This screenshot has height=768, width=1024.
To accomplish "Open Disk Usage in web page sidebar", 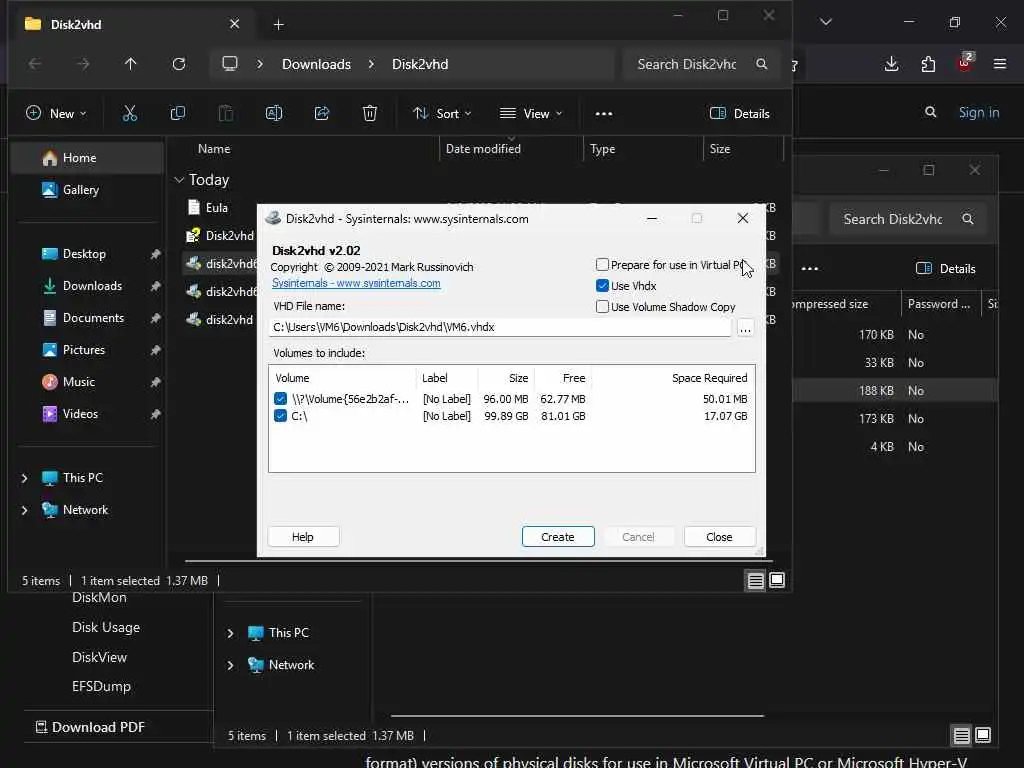I will [106, 628].
